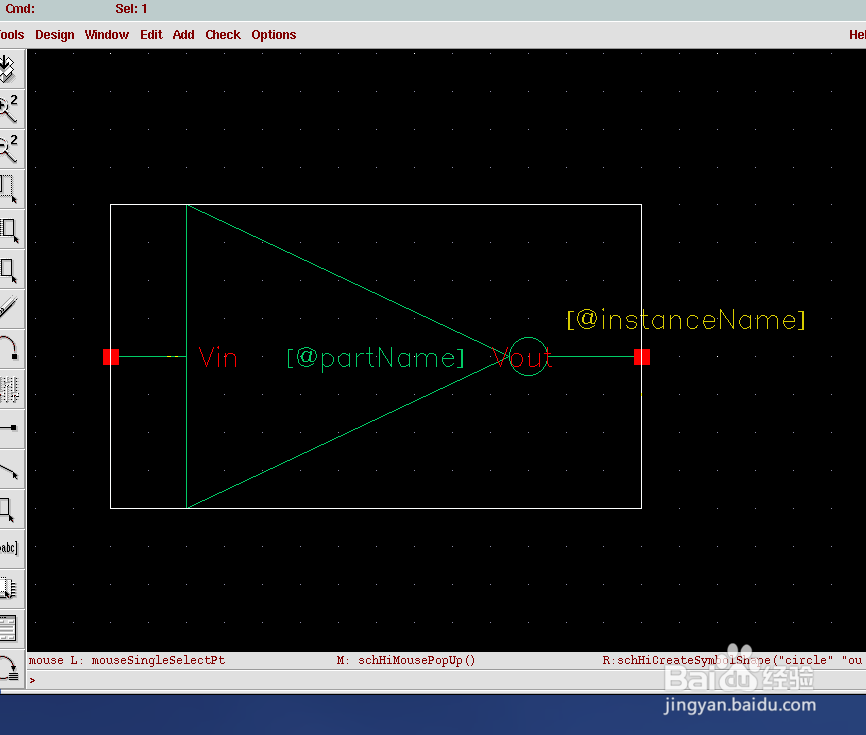The width and height of the screenshot is (866, 735).
Task: Click the Cmd: status label
Action: tap(20, 9)
